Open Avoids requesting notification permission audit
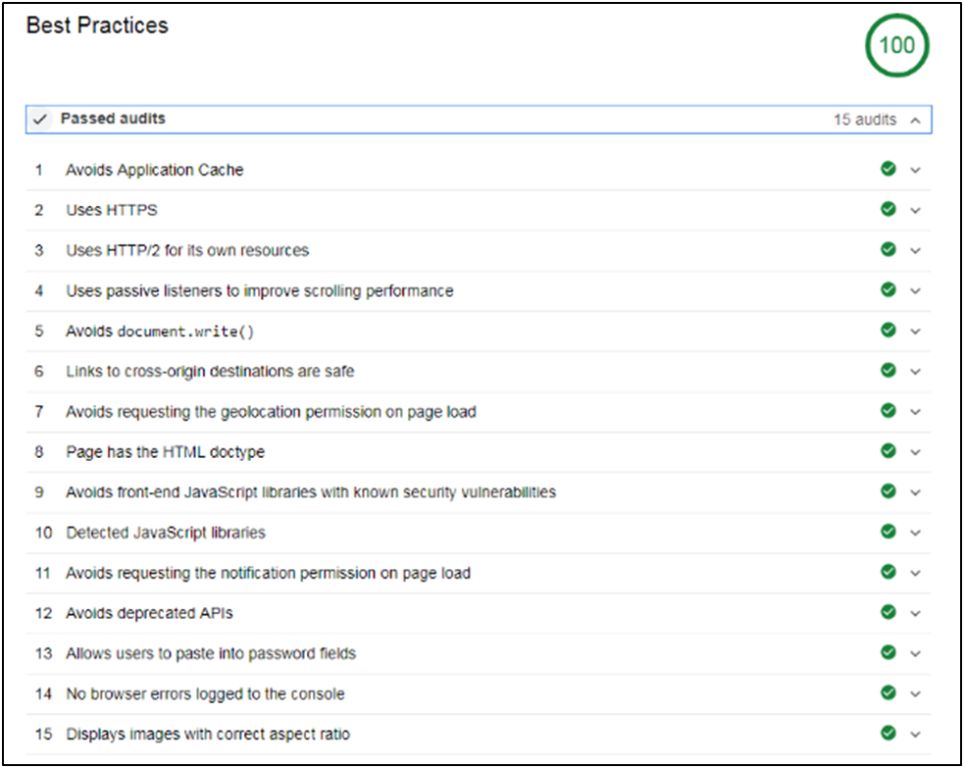 coord(478,573)
